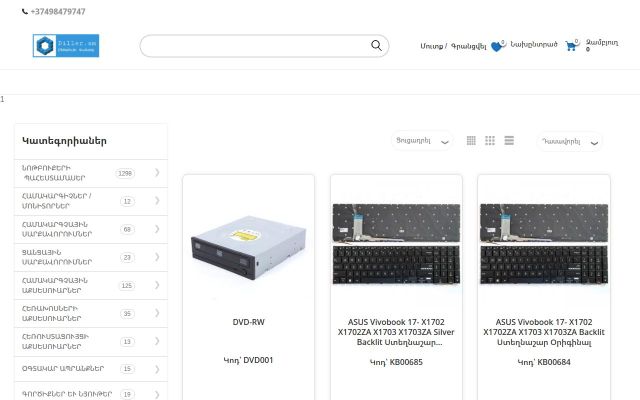Expand ՑԱՆՑԱՅԻՆ ՍԱՐՔԱՎՈՐՈՒՄՆԵՐ category arrow
This screenshot has width=640, height=400.
157,257
